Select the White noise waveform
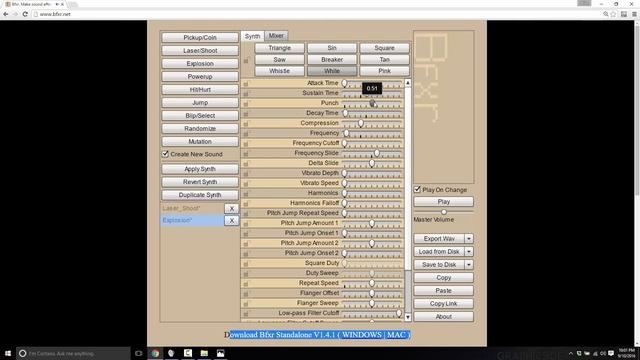The width and height of the screenshot is (640, 360). [332, 71]
